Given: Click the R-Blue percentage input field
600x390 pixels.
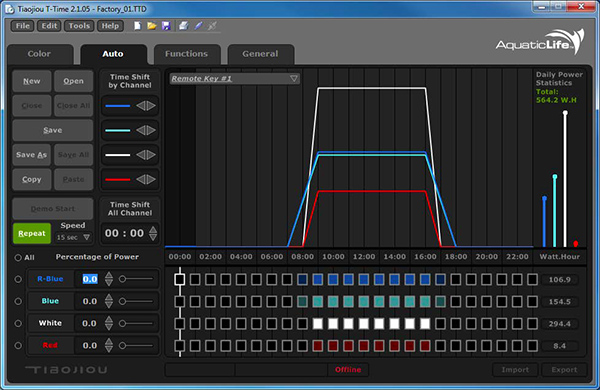Looking at the screenshot, I should [x=90, y=279].
